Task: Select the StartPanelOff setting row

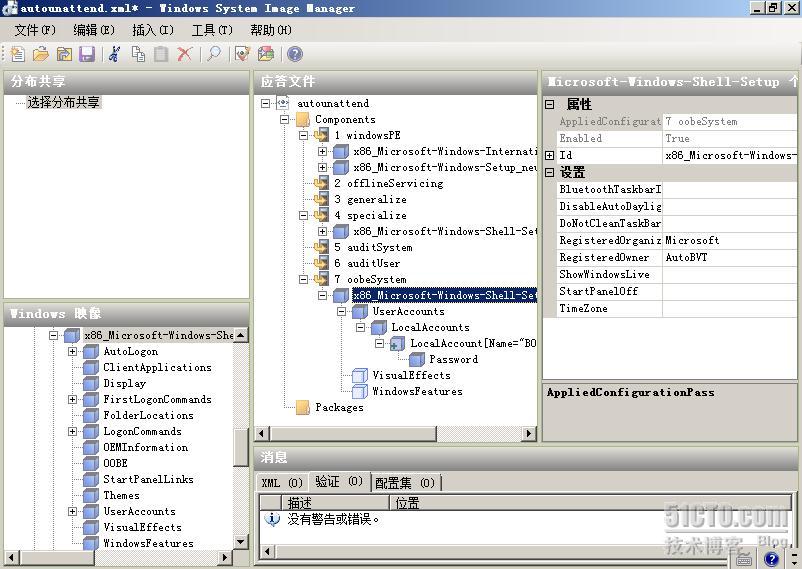Action: (x=677, y=291)
